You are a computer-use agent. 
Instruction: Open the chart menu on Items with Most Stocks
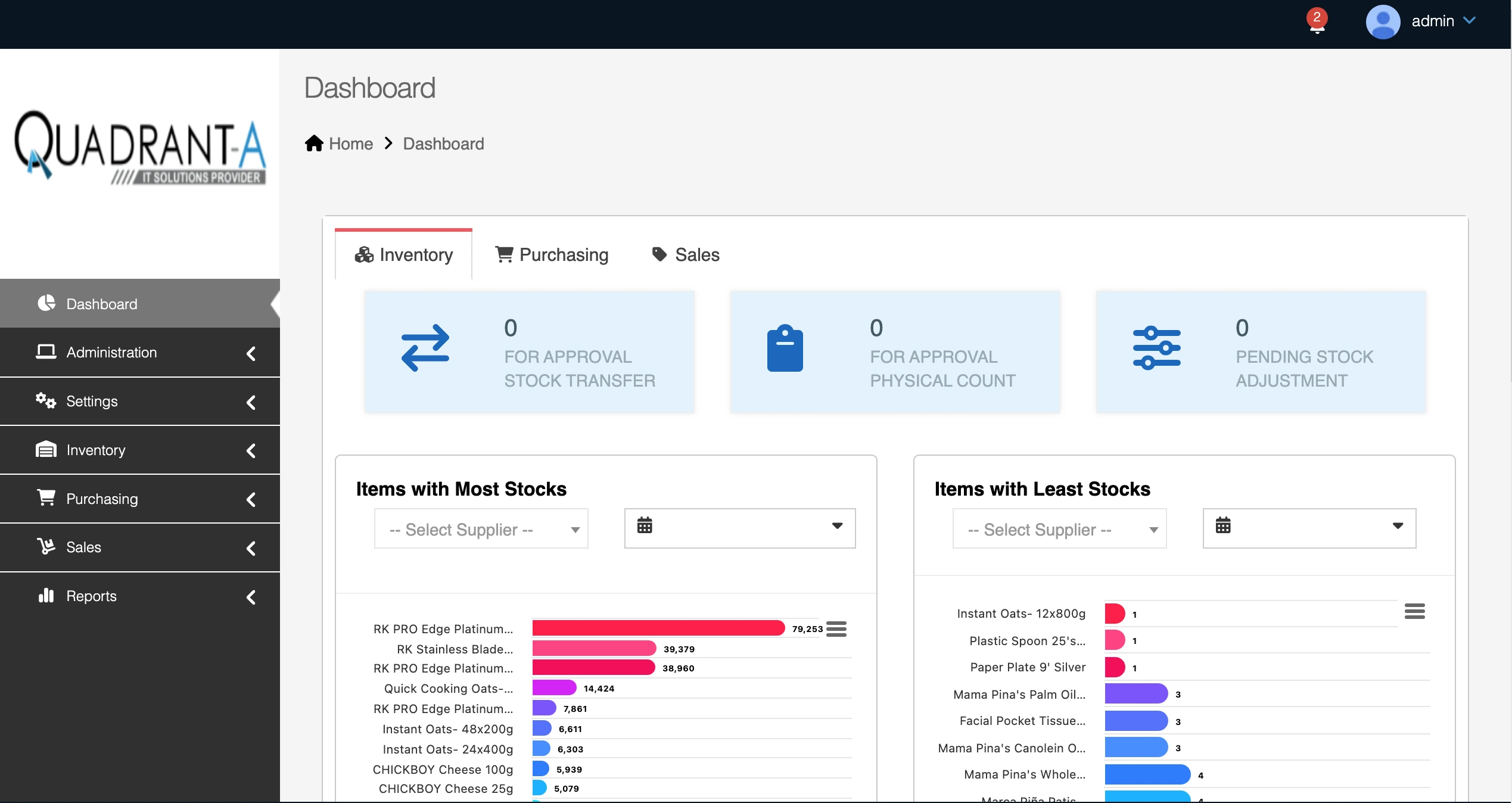(836, 628)
